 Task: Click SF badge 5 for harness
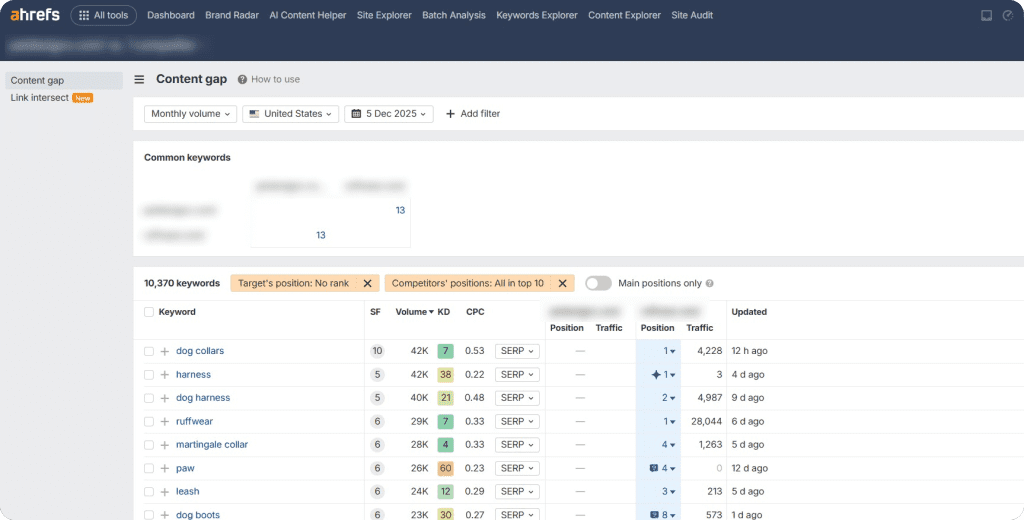[x=377, y=374]
